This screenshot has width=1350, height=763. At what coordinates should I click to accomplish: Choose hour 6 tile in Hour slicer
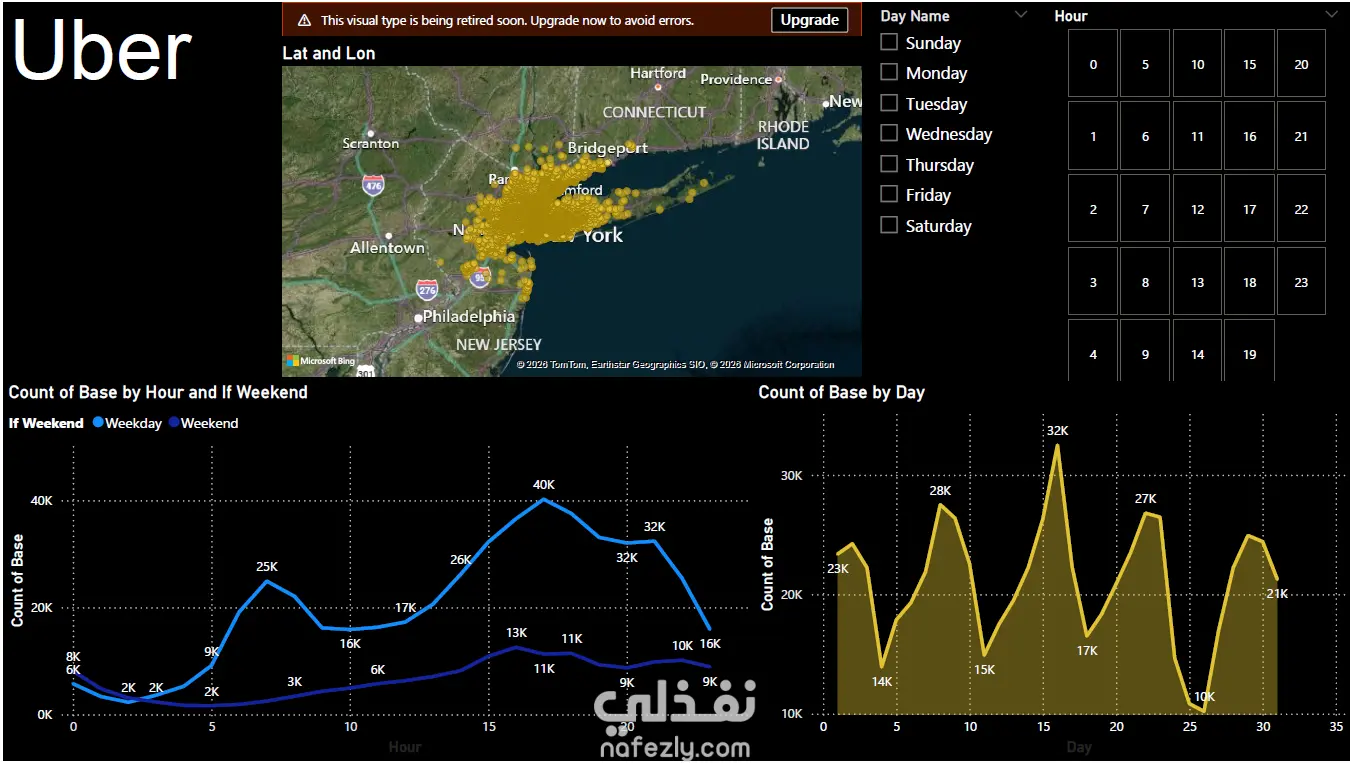1145,136
